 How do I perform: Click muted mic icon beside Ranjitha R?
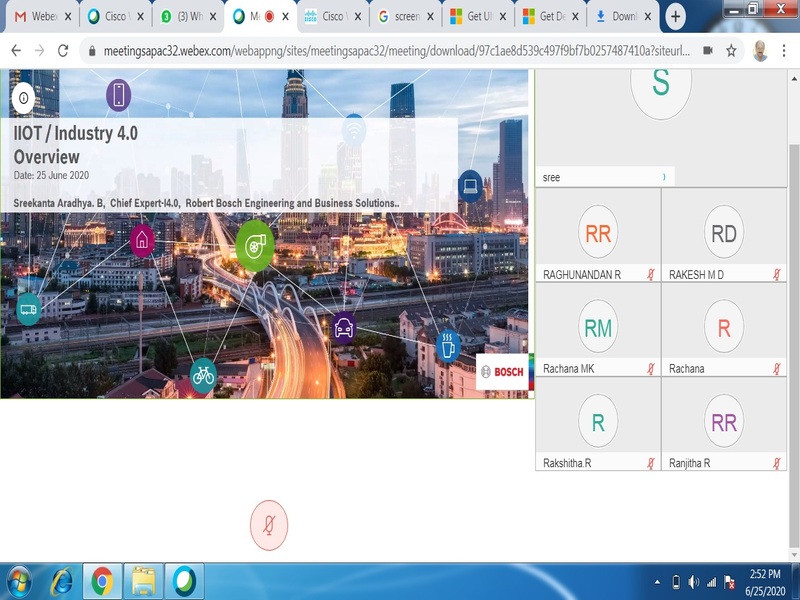(777, 463)
